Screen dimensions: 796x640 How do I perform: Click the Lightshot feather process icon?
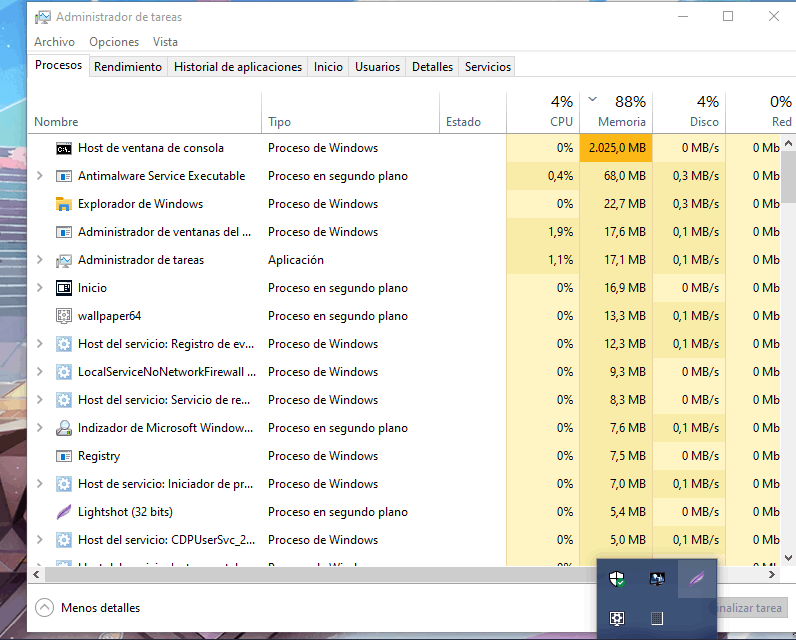(x=63, y=512)
